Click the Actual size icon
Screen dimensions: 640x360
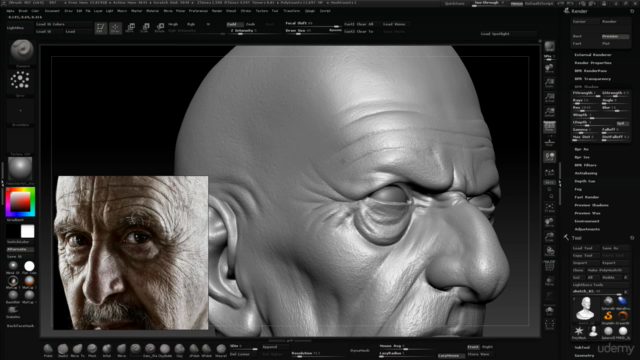point(549,98)
